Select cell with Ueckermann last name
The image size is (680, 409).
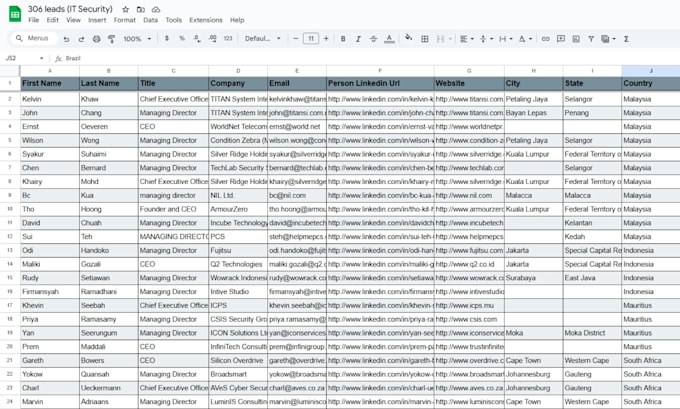pyautogui.click(x=109, y=388)
